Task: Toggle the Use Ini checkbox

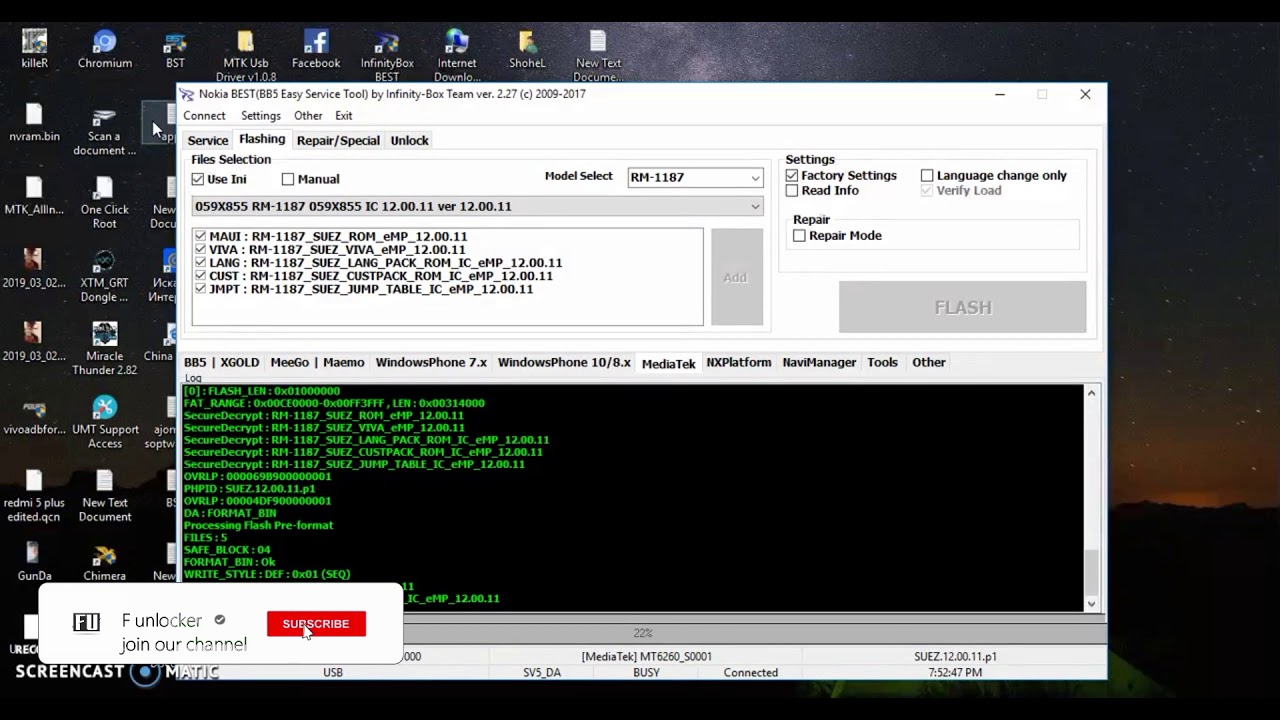Action: tap(198, 179)
